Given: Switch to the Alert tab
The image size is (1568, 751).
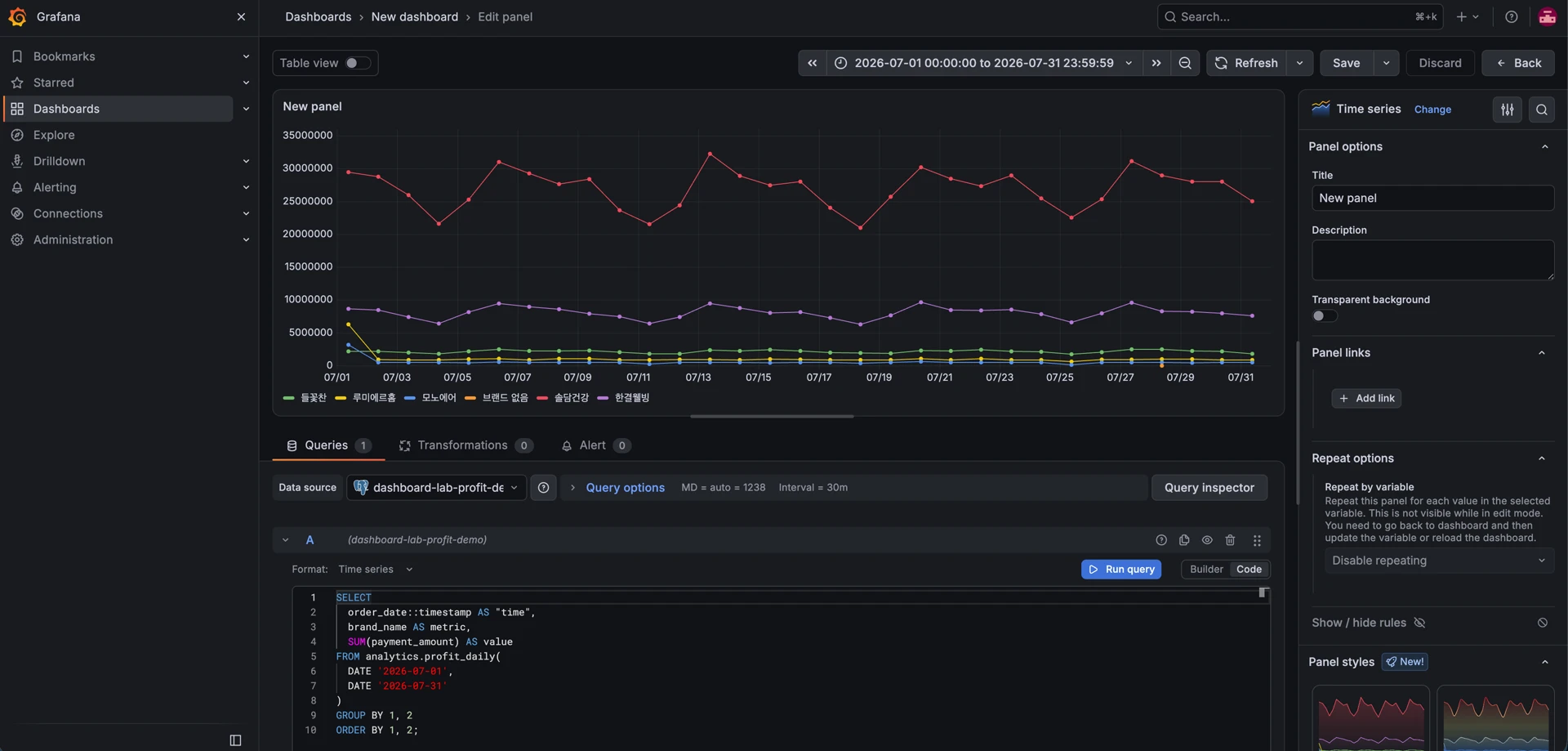Looking at the screenshot, I should click(595, 445).
